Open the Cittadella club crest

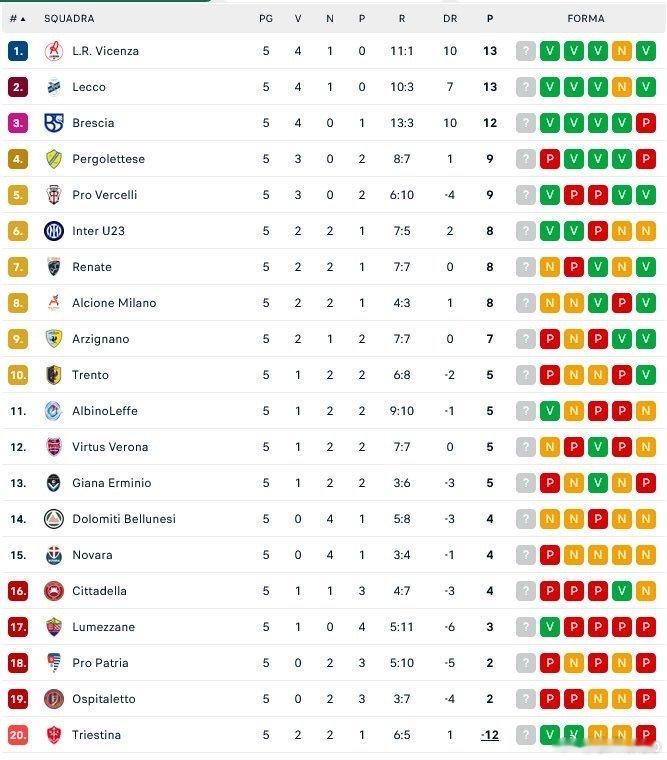click(x=54, y=591)
